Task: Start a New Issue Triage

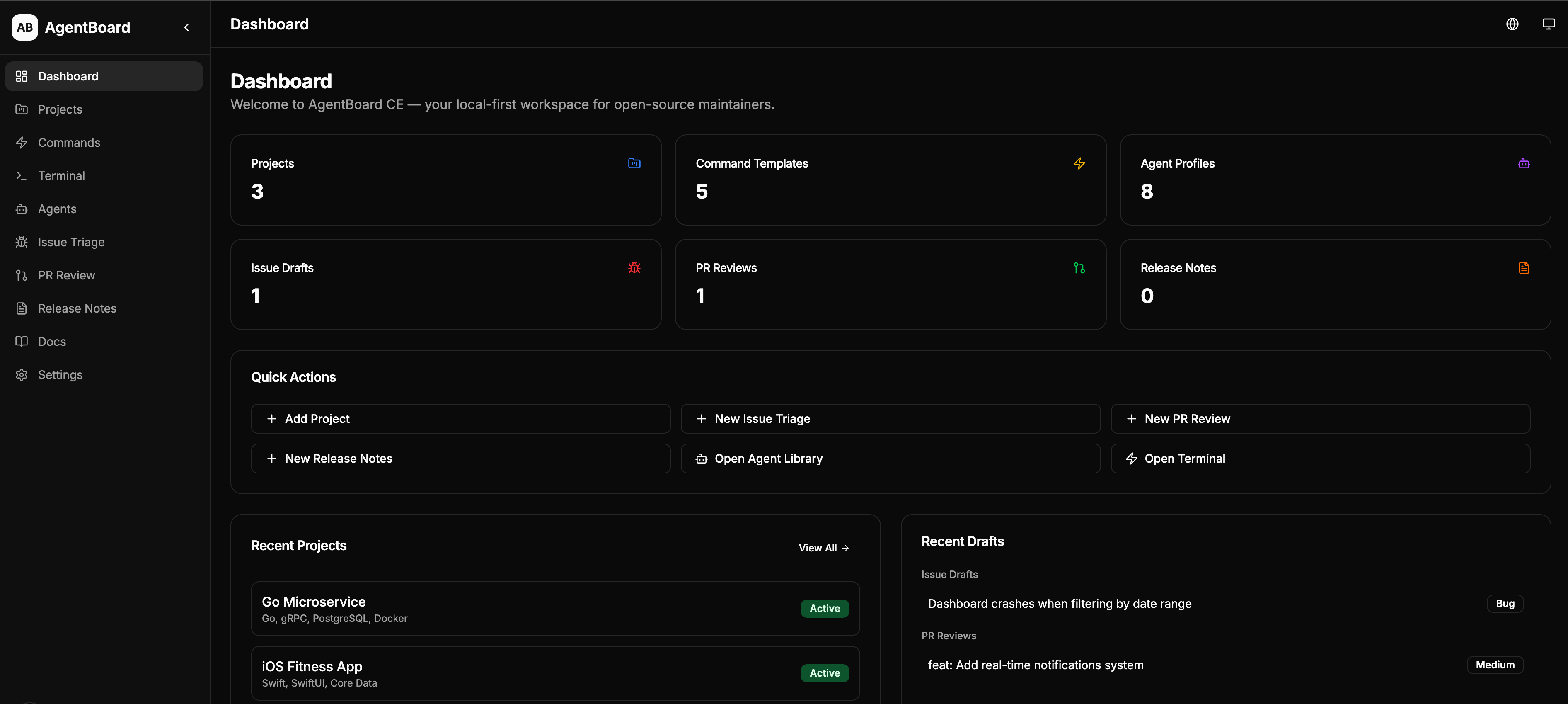Action: click(x=890, y=419)
